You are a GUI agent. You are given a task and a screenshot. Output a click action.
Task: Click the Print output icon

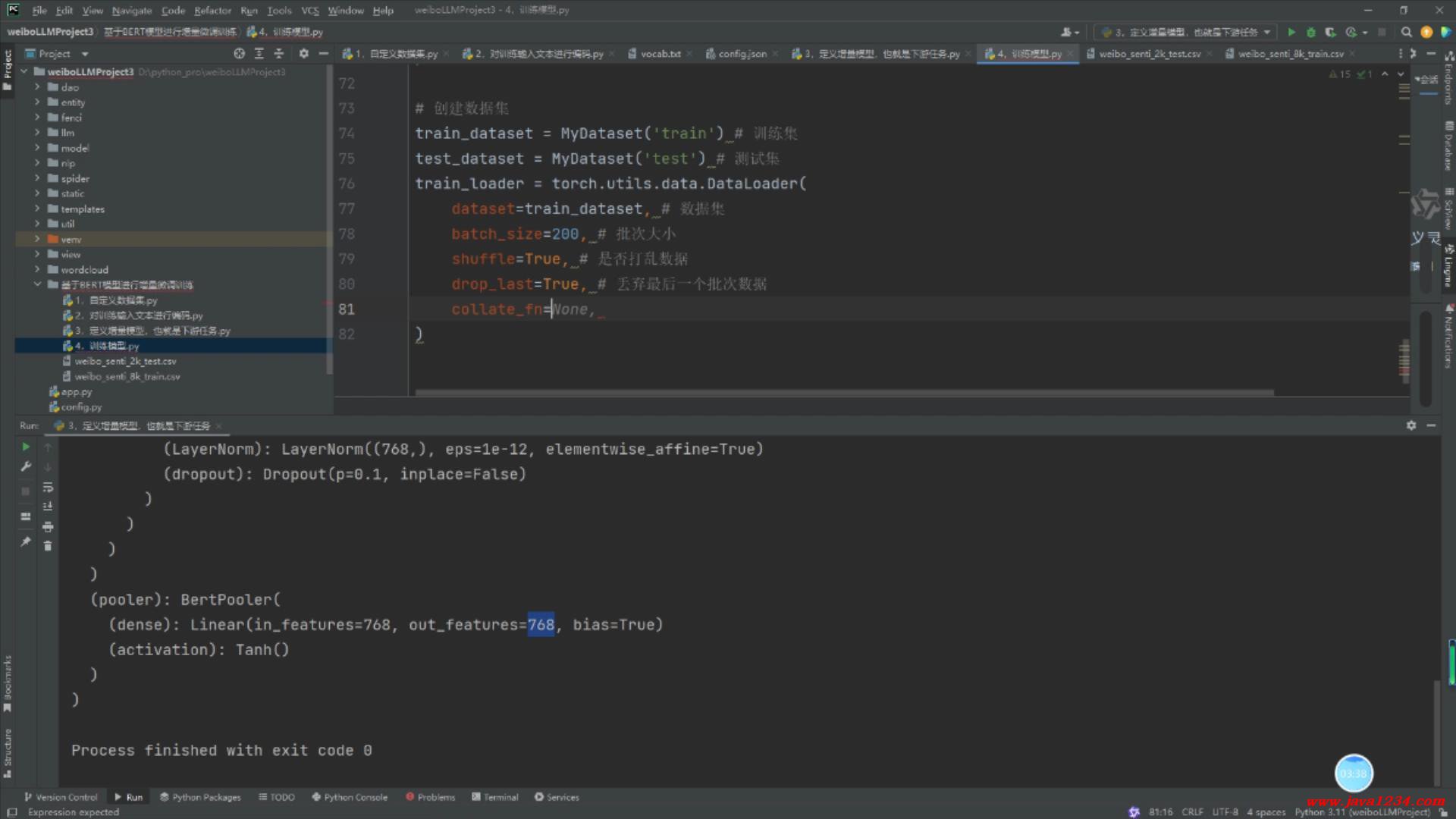click(48, 526)
